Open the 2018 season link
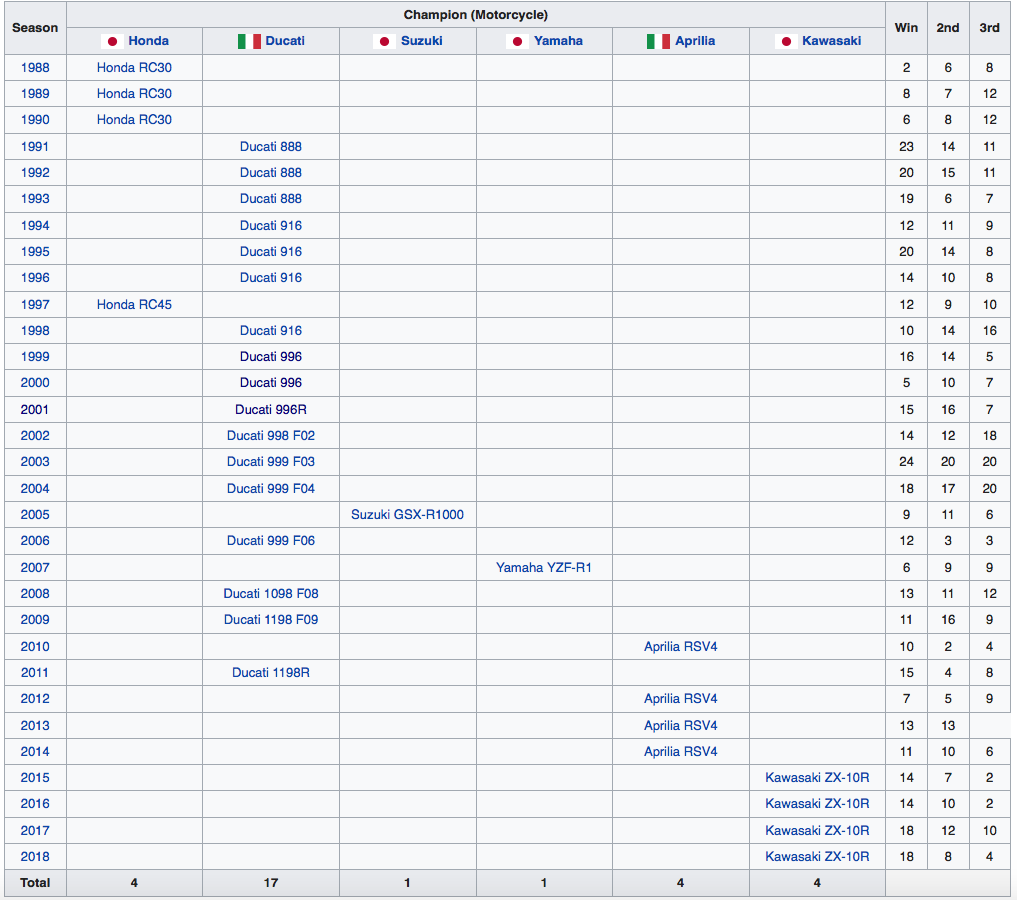 35,857
